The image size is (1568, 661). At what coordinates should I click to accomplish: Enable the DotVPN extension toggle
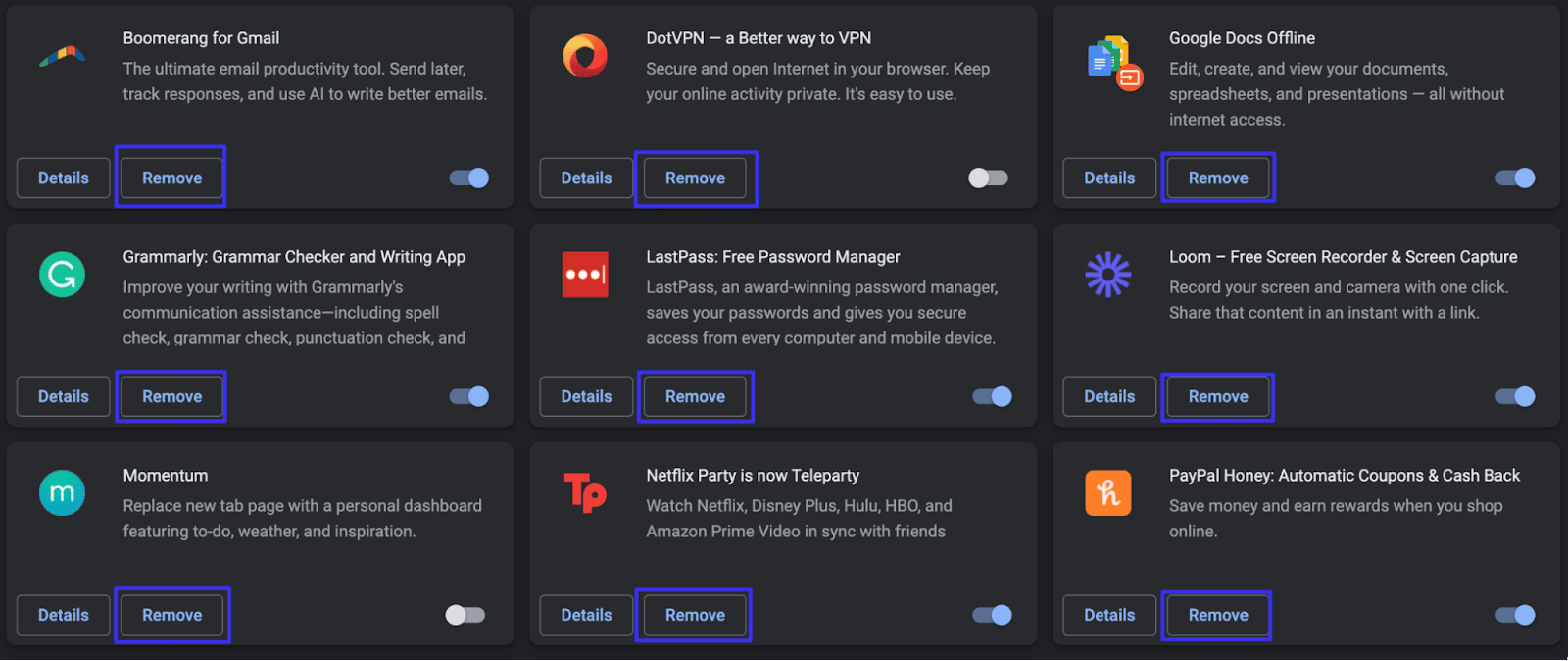click(x=988, y=178)
